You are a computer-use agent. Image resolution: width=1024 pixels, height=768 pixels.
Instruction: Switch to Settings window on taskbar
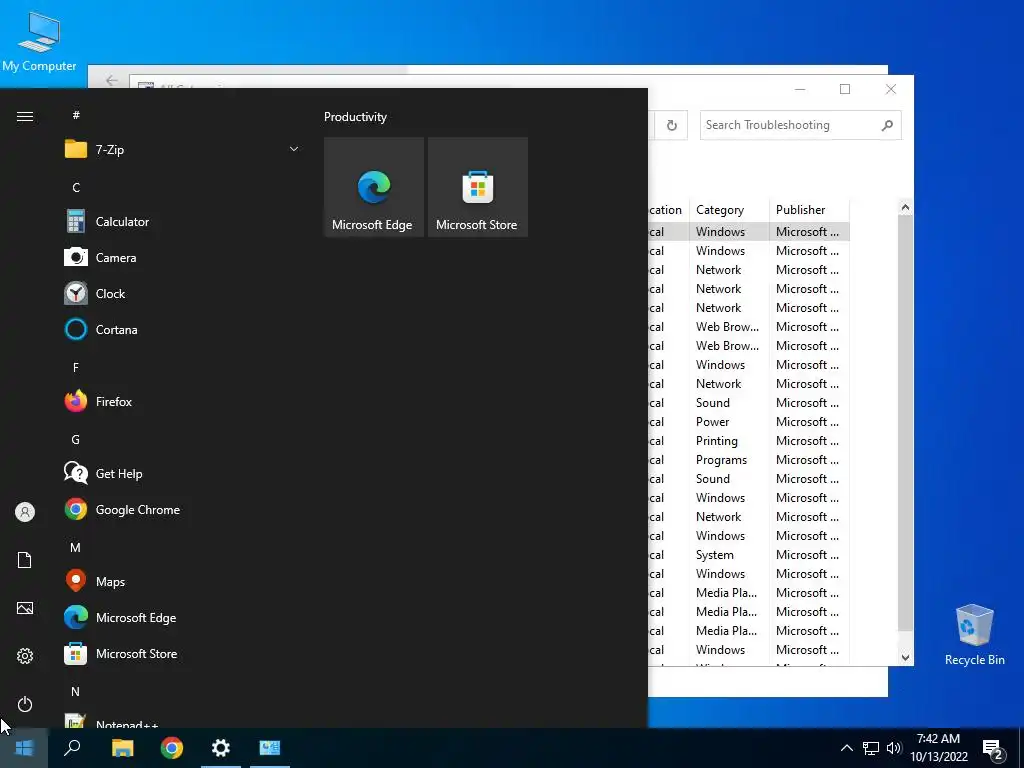tap(221, 748)
